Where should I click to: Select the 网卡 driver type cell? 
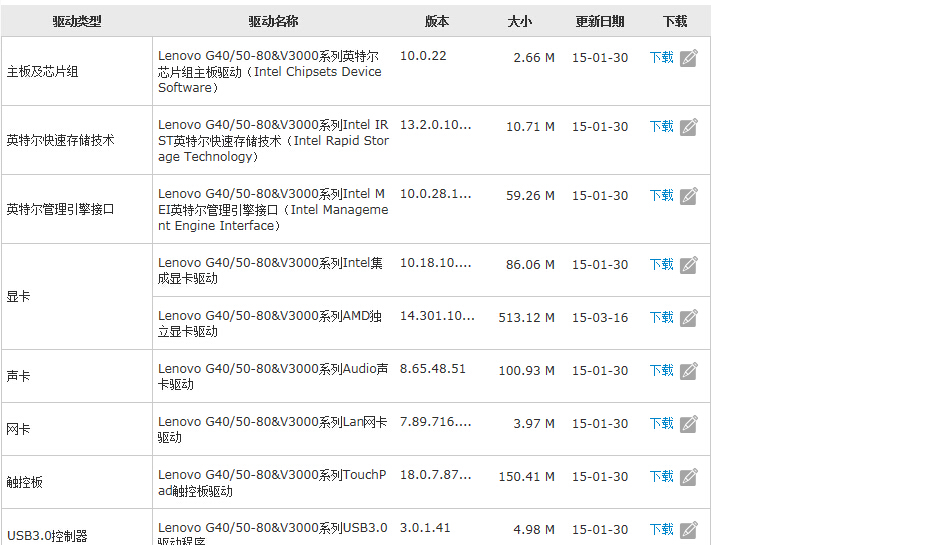(77, 429)
